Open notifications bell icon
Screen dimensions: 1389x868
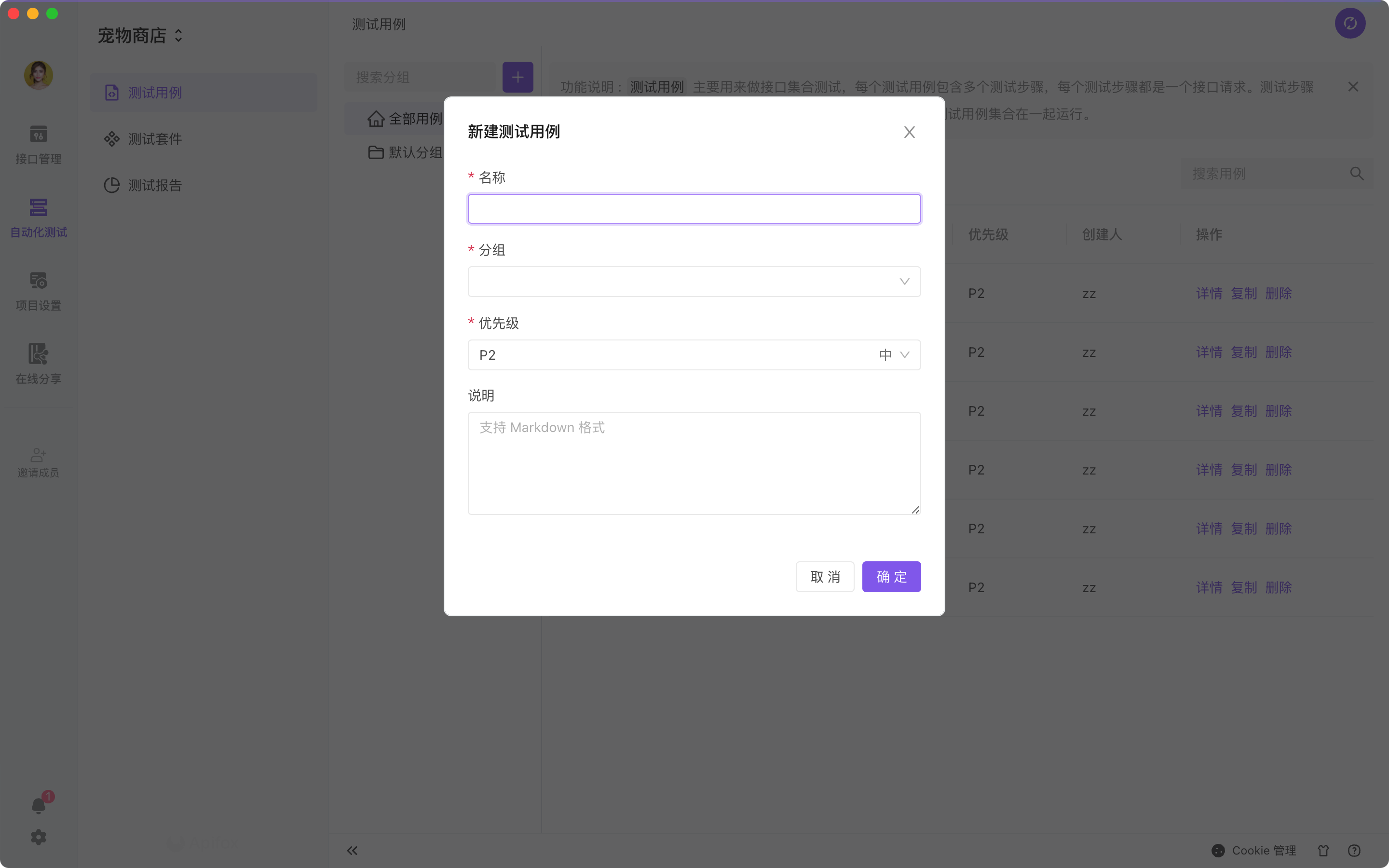39,805
